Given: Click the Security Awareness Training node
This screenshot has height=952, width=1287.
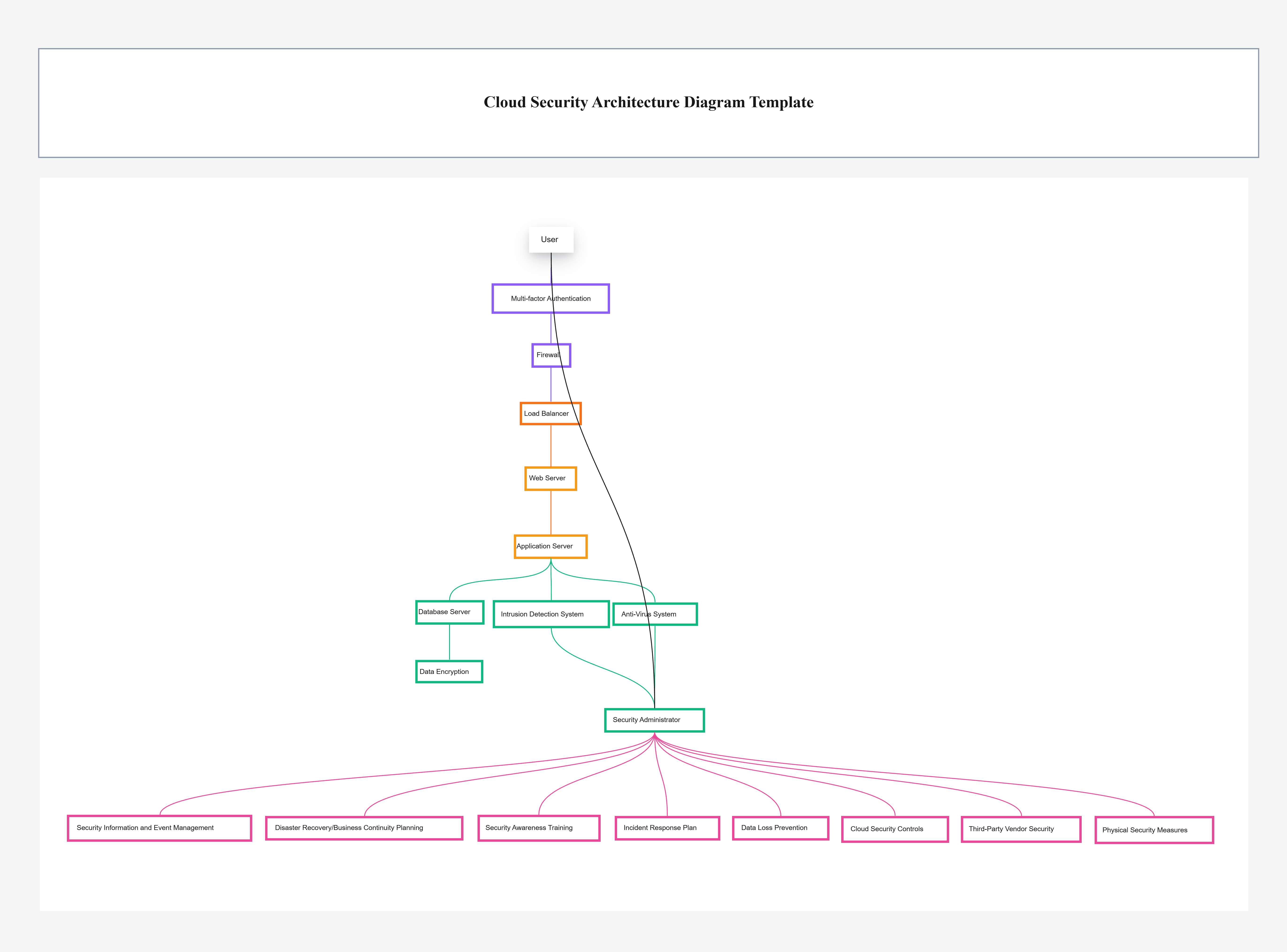Looking at the screenshot, I should click(539, 828).
